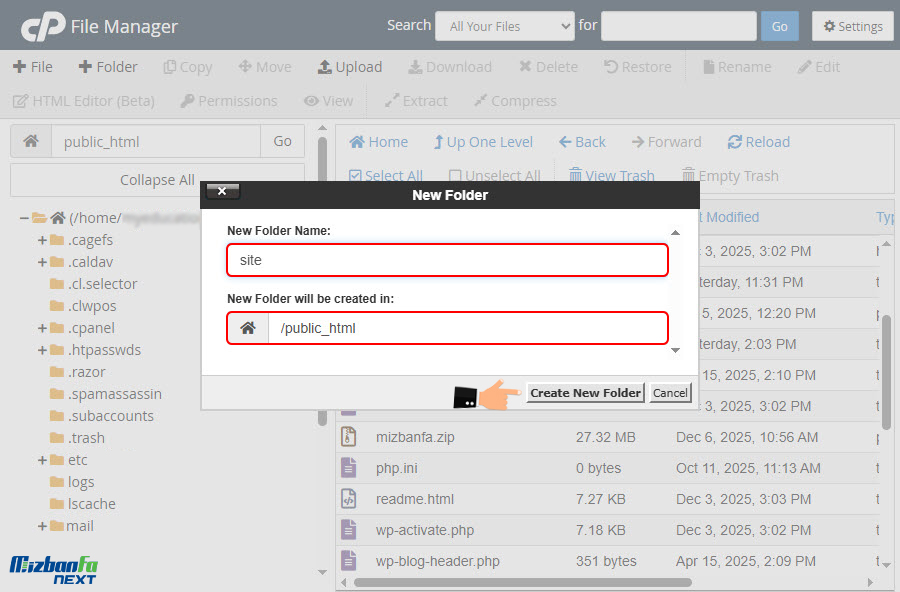Click the Reload icon in navigation bar
Viewport: 900px width, 592px height.
735,142
